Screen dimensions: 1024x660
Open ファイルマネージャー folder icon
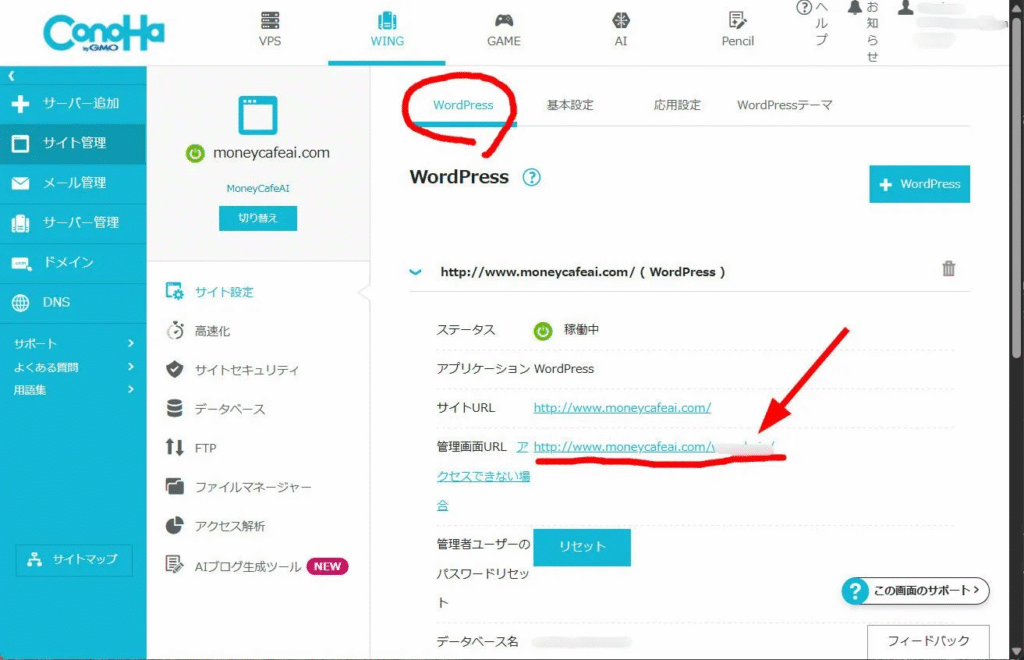tap(174, 486)
